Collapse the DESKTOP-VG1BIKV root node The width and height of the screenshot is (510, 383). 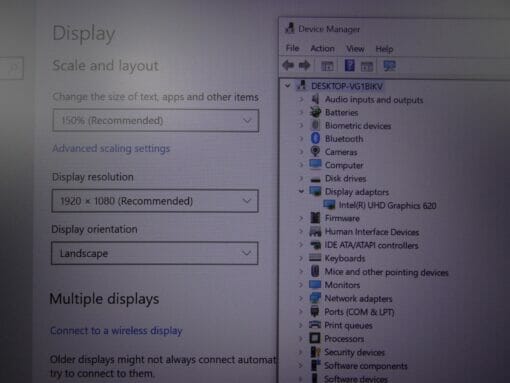coord(287,86)
